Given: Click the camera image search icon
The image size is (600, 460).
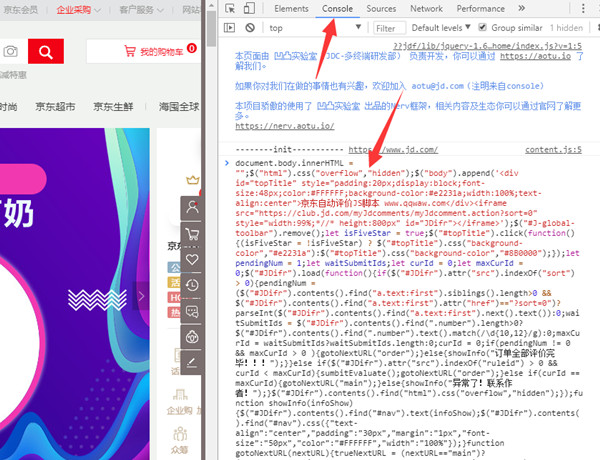Looking at the screenshot, I should (x=10, y=51).
